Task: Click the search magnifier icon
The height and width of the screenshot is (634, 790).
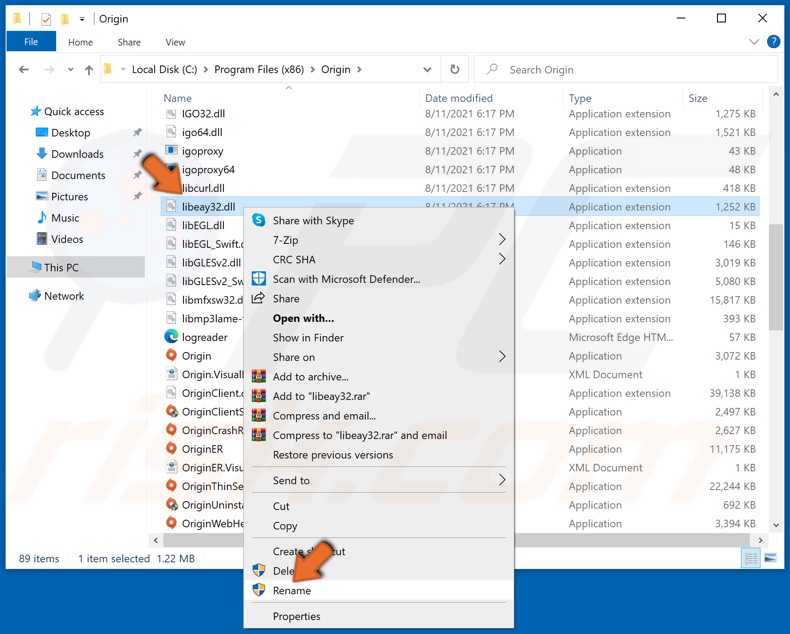Action: 492,69
